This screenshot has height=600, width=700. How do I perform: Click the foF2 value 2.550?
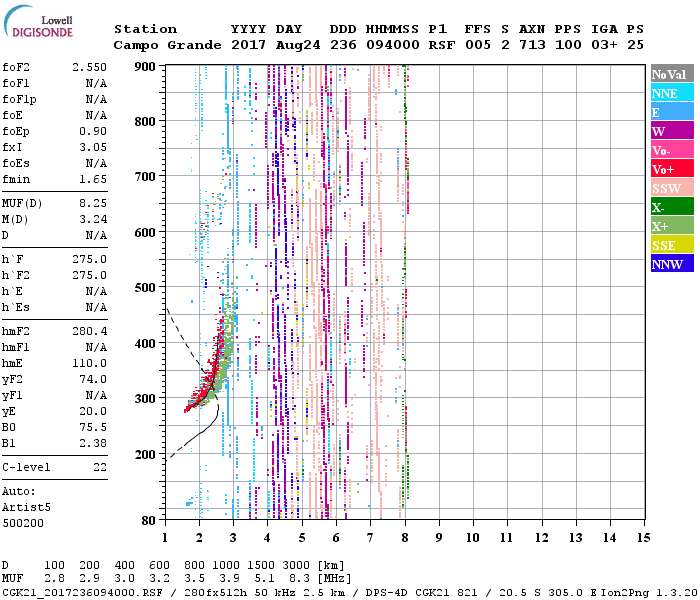[90, 67]
